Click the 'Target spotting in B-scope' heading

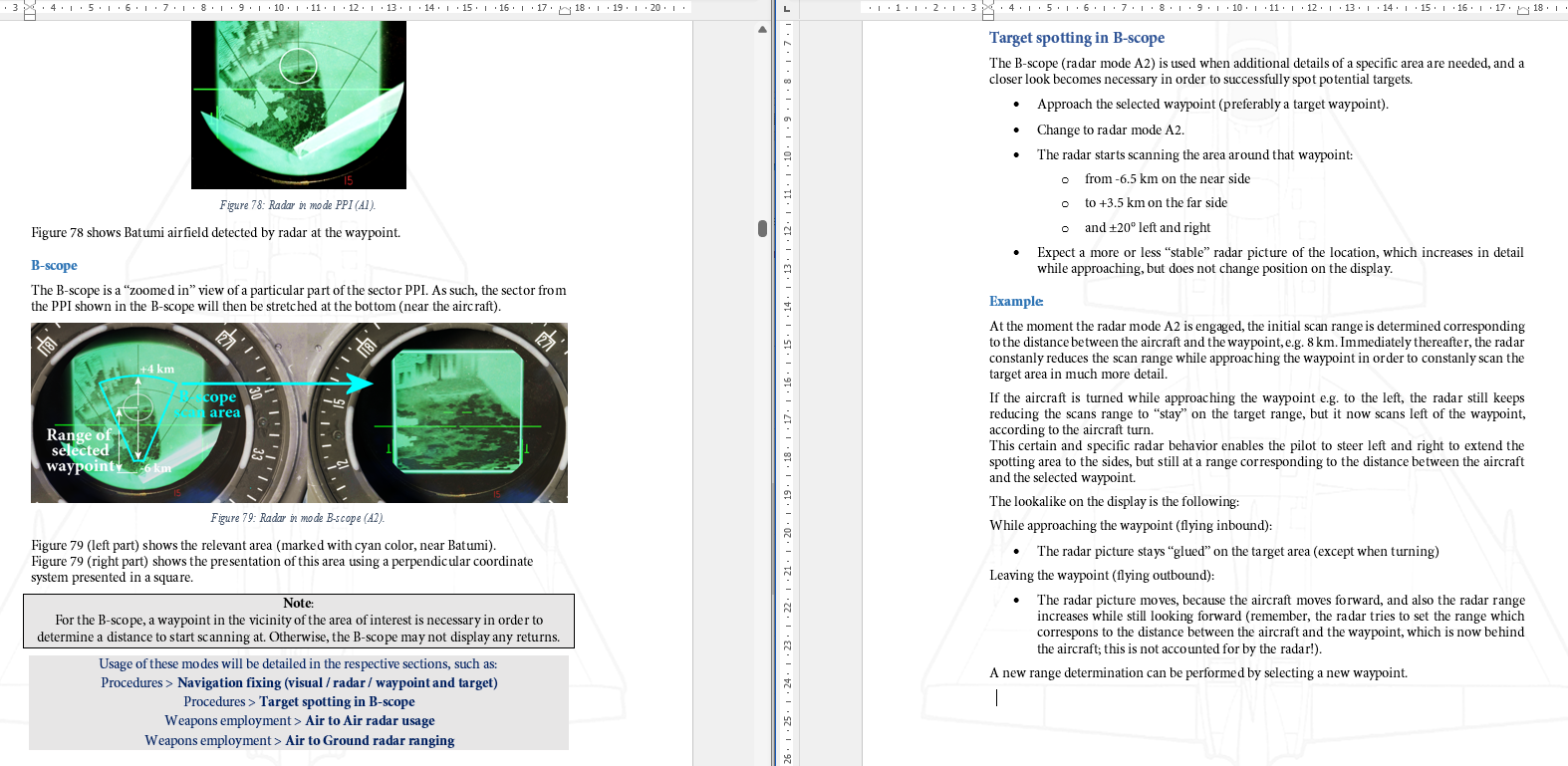(1077, 38)
